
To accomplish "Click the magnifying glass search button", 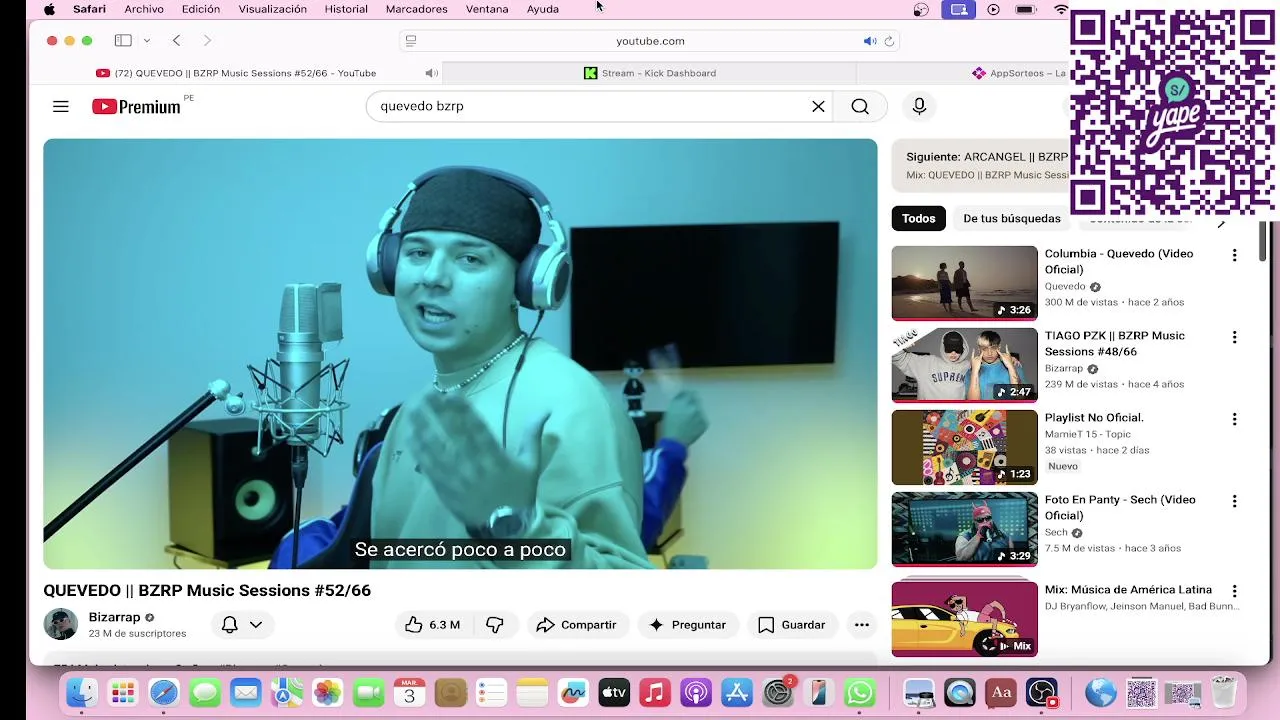I will 860,106.
